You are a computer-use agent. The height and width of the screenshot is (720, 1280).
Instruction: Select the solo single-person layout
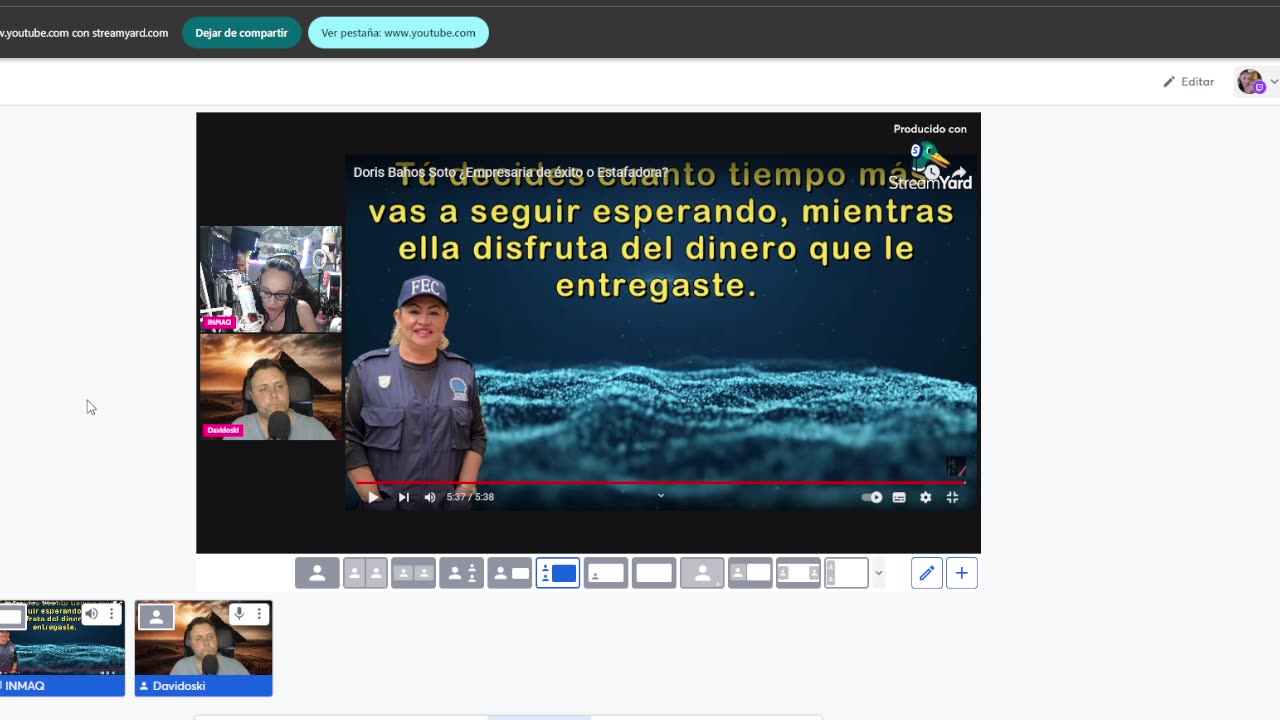click(x=317, y=573)
